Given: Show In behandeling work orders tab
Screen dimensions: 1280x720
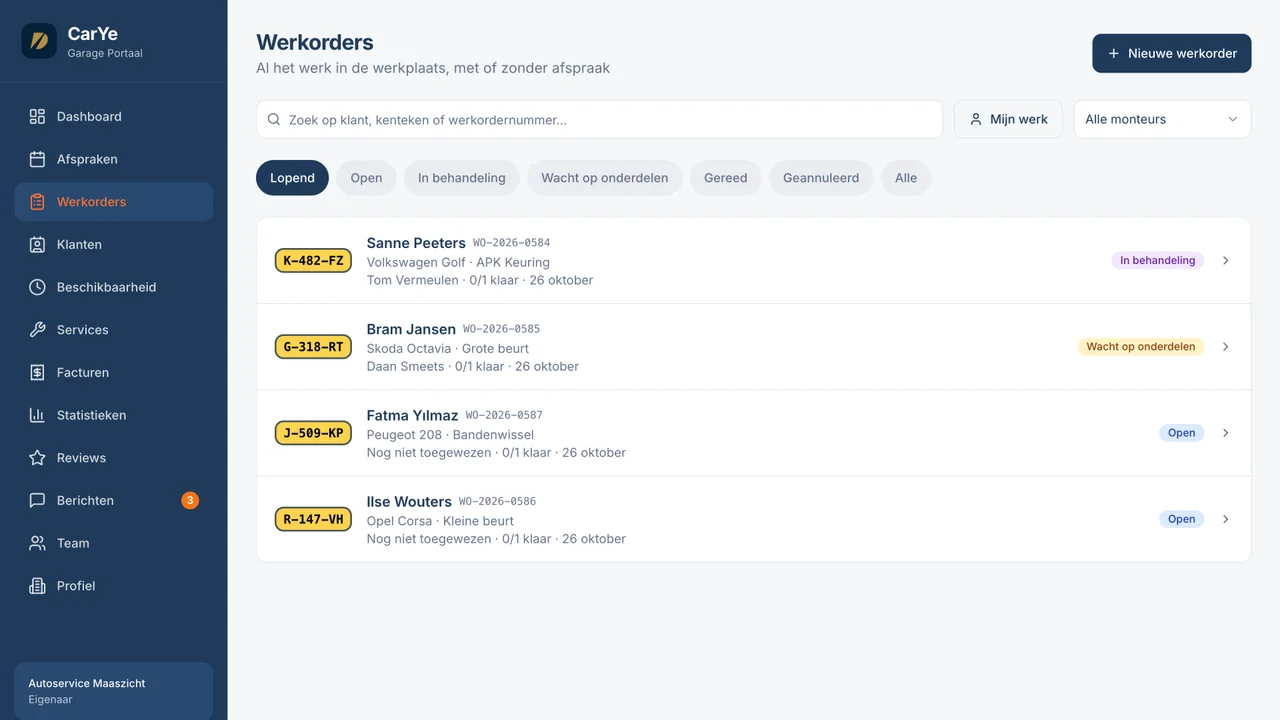Looking at the screenshot, I should [462, 178].
